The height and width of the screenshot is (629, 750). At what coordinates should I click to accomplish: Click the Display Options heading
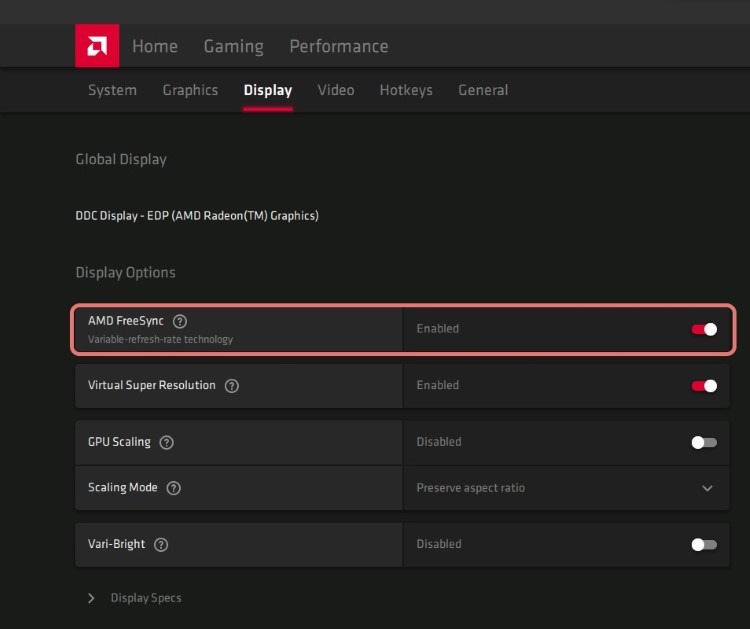[125, 273]
